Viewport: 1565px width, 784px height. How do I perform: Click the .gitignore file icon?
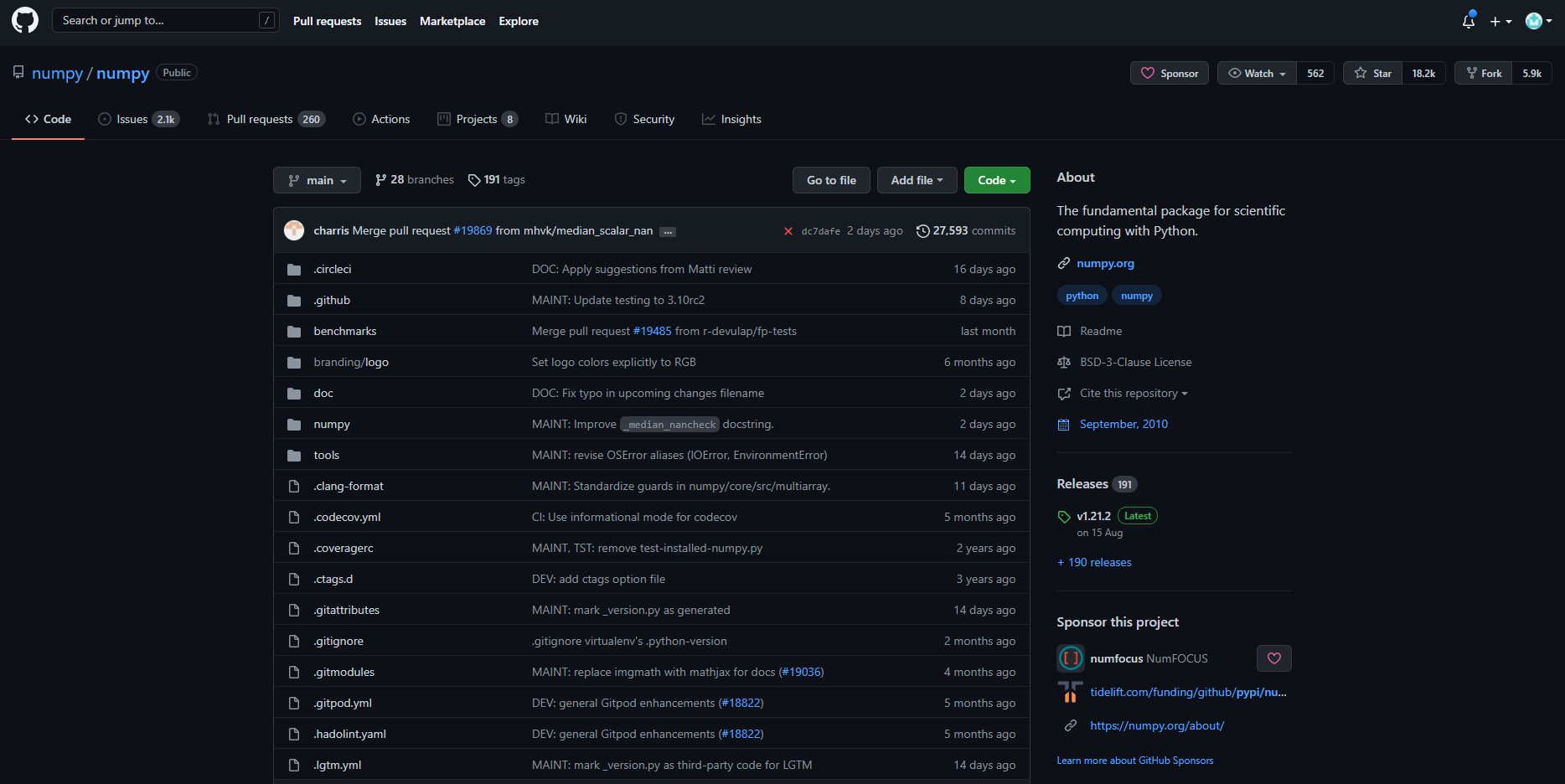pos(294,642)
